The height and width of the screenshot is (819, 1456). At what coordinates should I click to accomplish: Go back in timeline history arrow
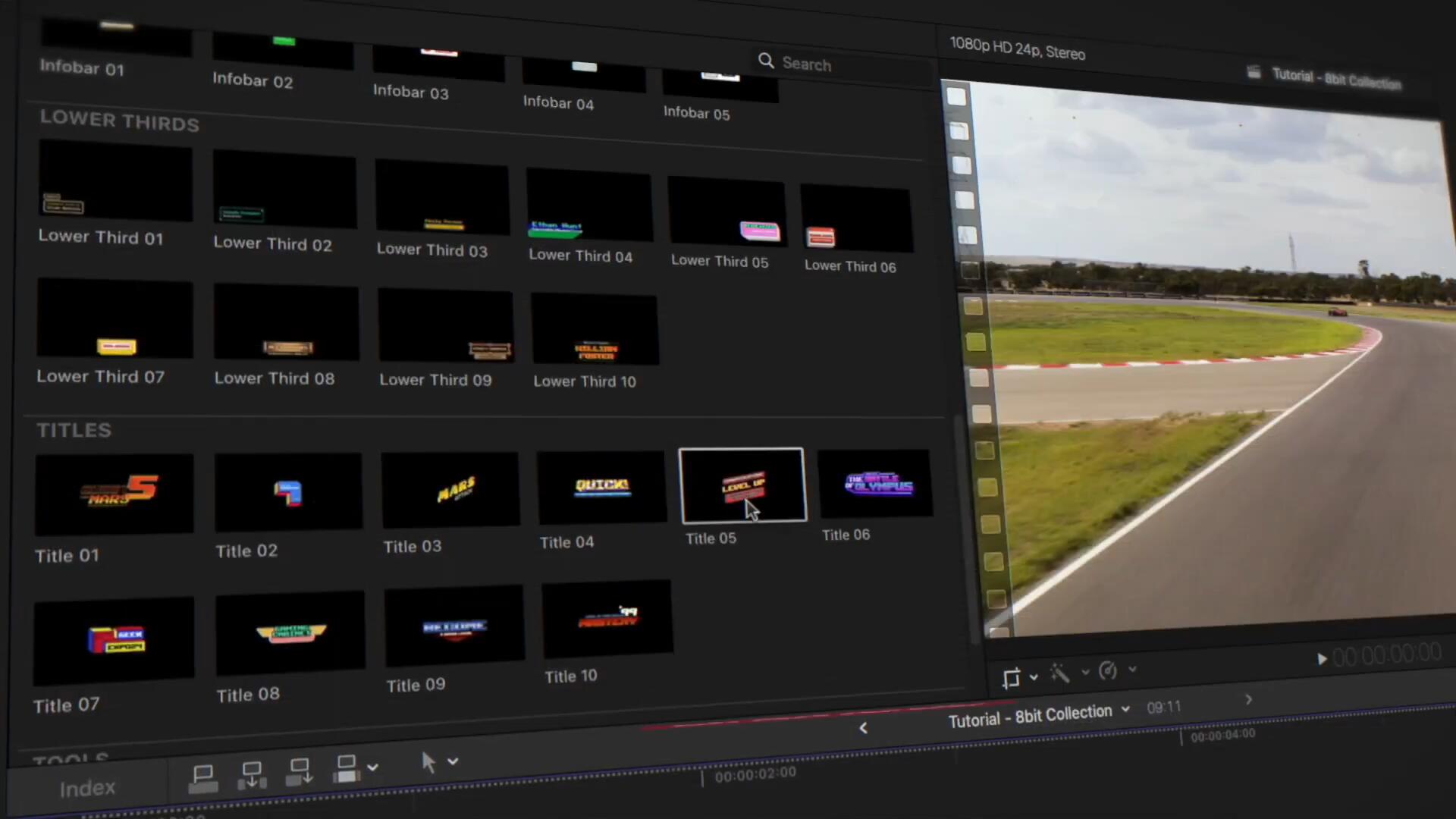863,728
